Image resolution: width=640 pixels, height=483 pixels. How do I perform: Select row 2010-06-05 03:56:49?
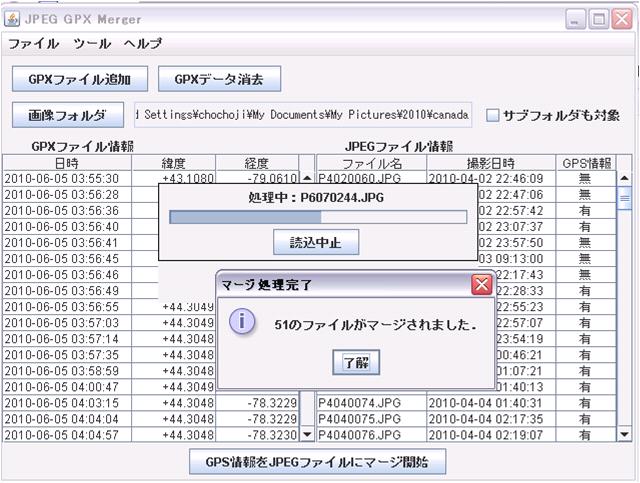click(x=67, y=291)
